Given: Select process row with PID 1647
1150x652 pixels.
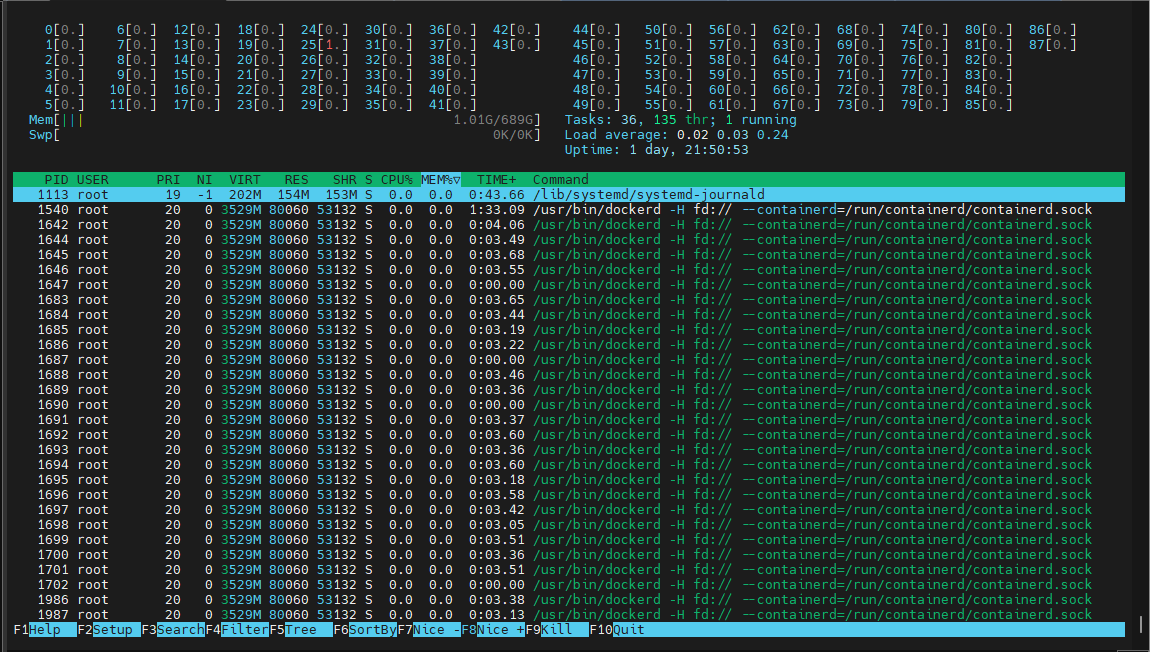Looking at the screenshot, I should pyautogui.click(x=568, y=285).
